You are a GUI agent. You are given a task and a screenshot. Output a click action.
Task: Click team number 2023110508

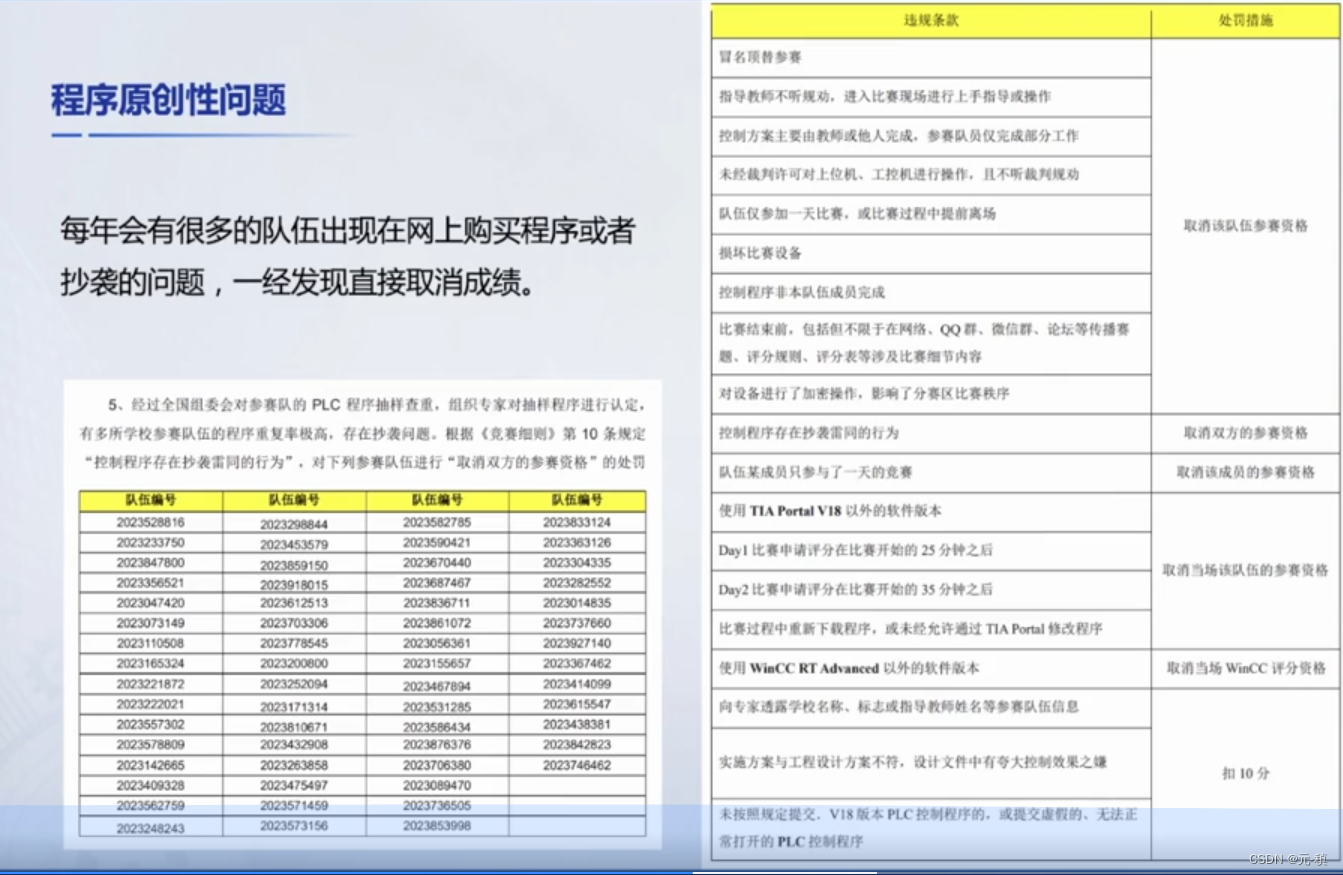coord(151,643)
